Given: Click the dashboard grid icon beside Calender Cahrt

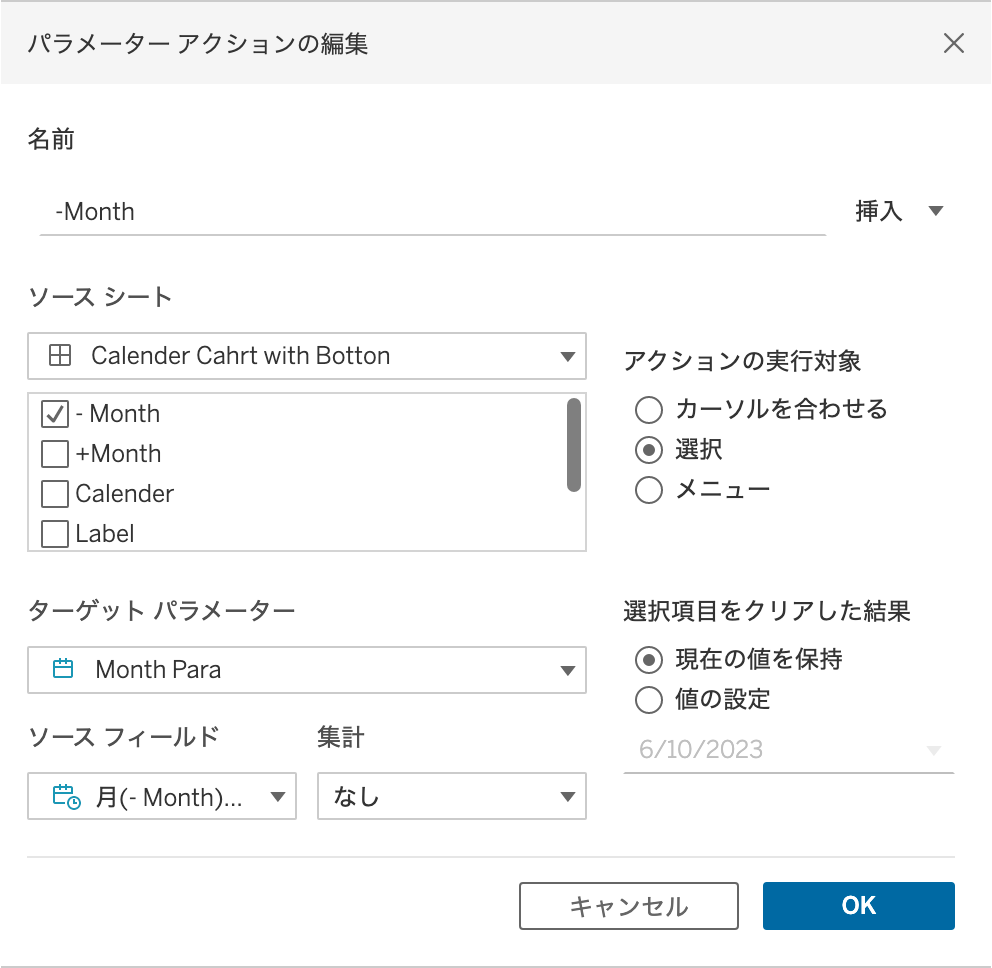Looking at the screenshot, I should (60, 355).
